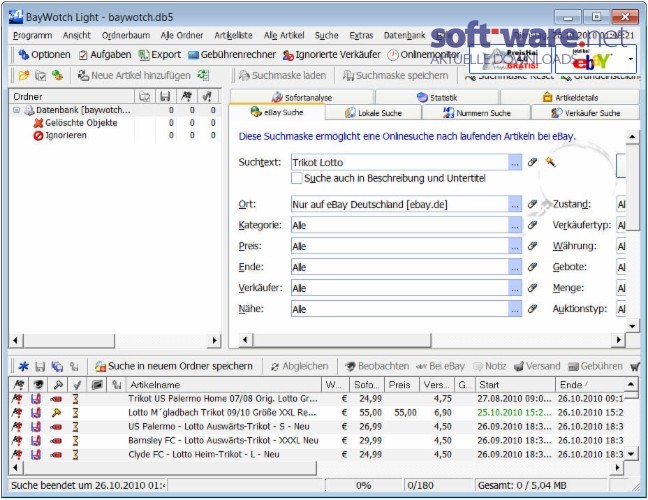648x500 pixels.
Task: Click the key icon in M'gladbach Trikot row
Action: point(56,412)
